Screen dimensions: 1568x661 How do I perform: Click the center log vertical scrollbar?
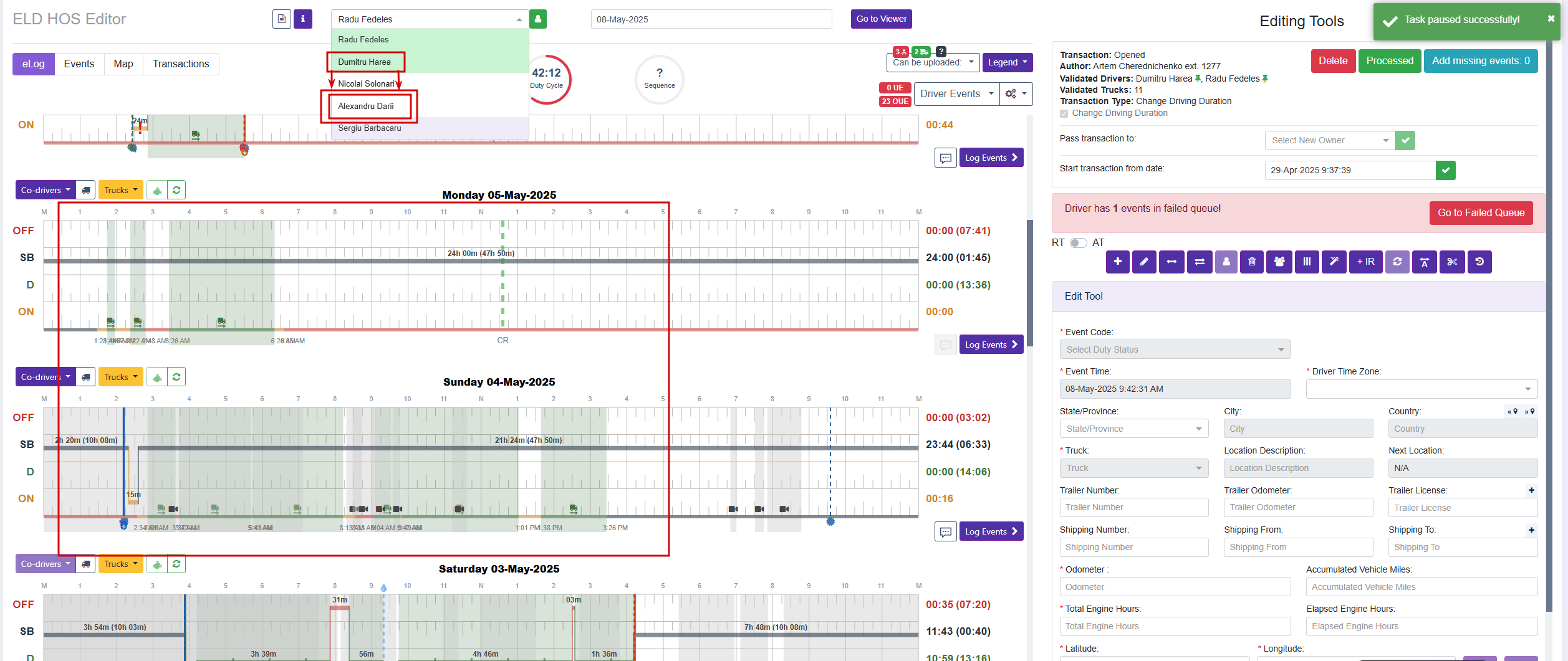1030,283
